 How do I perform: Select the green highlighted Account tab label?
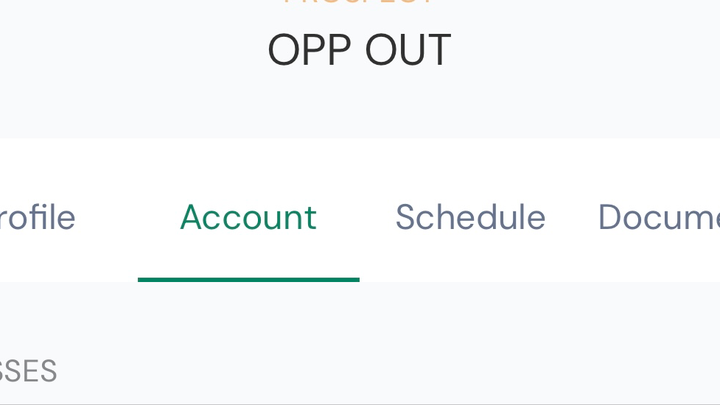coord(248,217)
